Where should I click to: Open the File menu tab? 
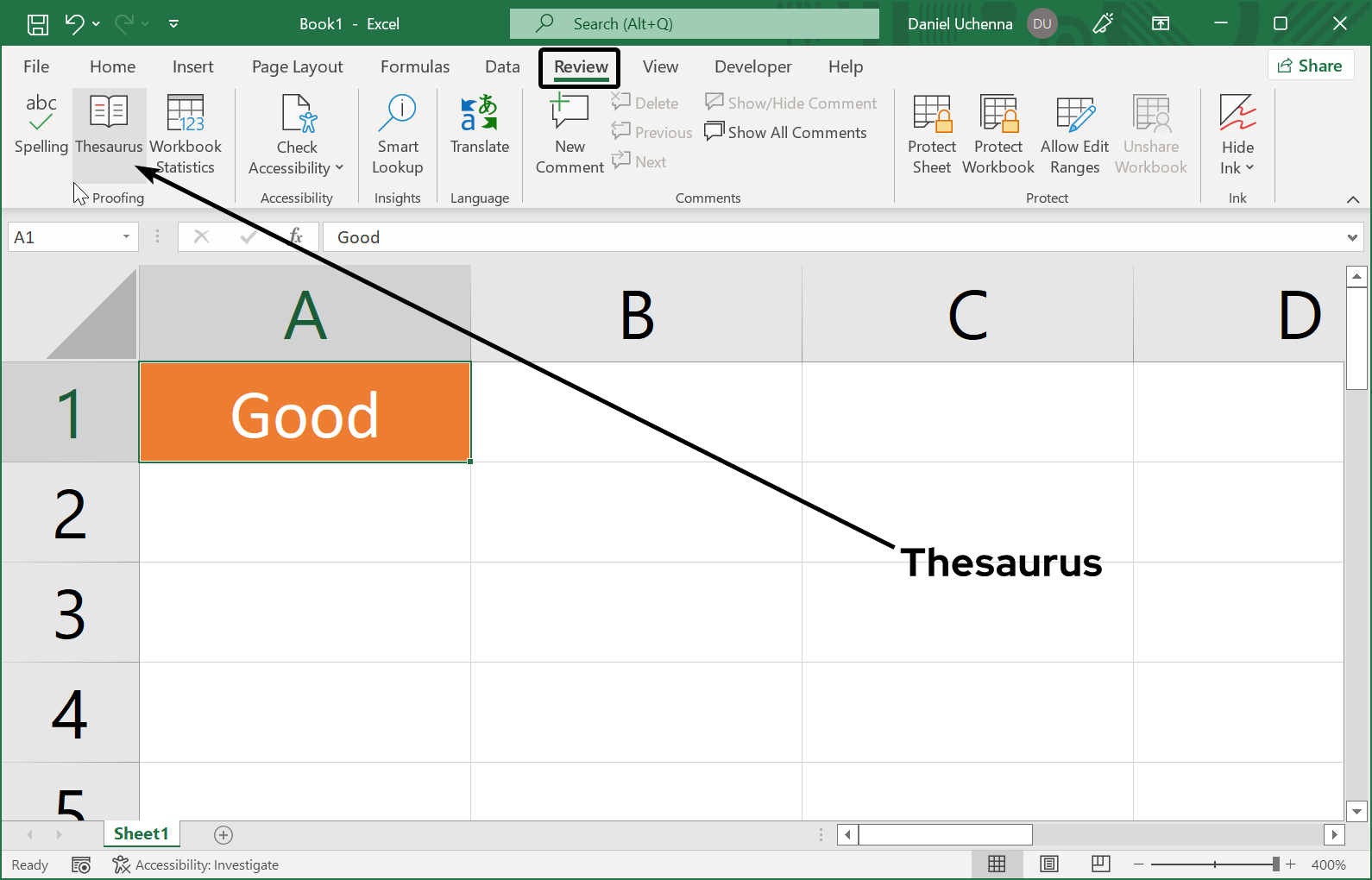36,66
